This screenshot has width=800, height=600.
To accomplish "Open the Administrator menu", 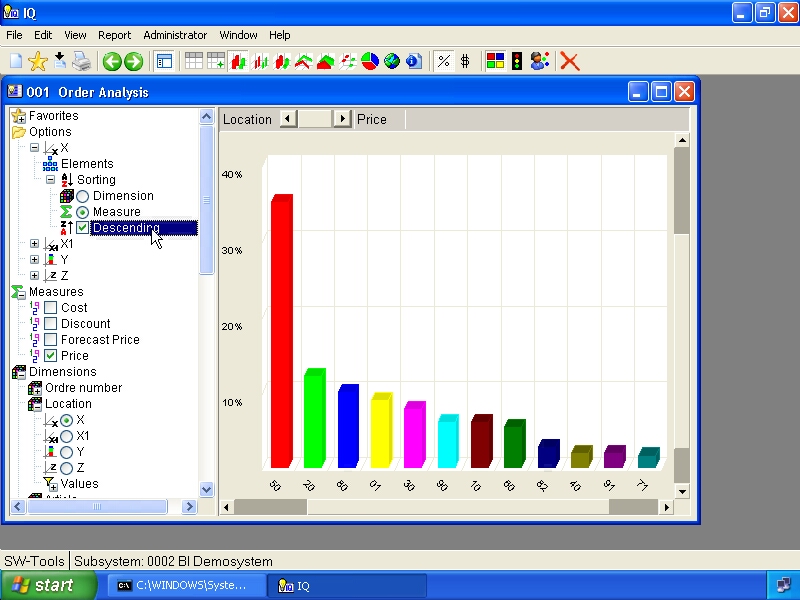I will click(x=175, y=35).
